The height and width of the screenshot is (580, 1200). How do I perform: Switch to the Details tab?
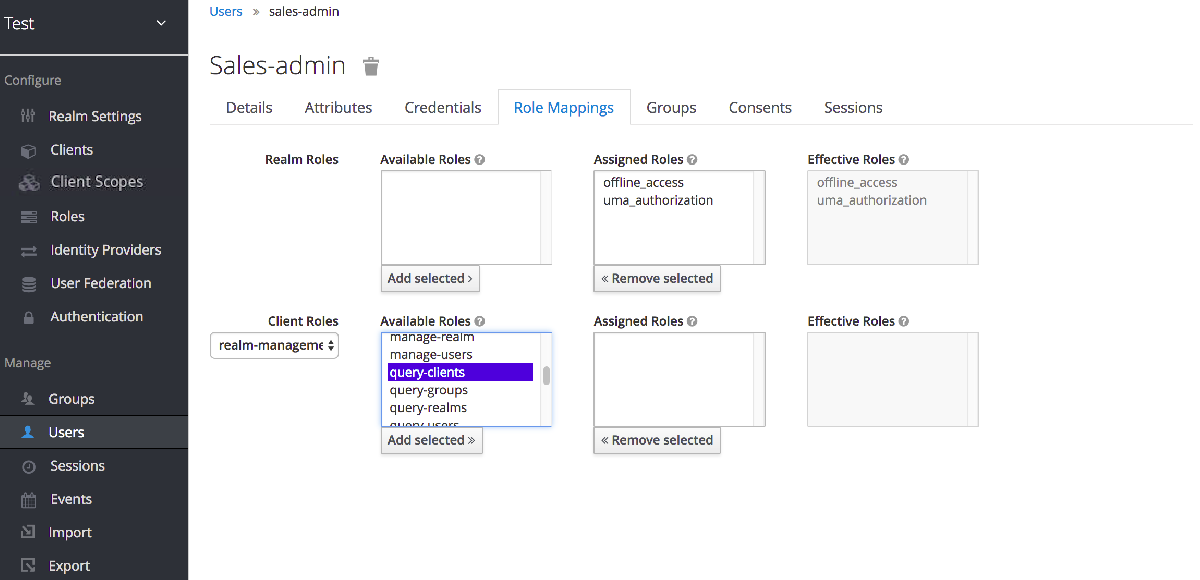(249, 108)
